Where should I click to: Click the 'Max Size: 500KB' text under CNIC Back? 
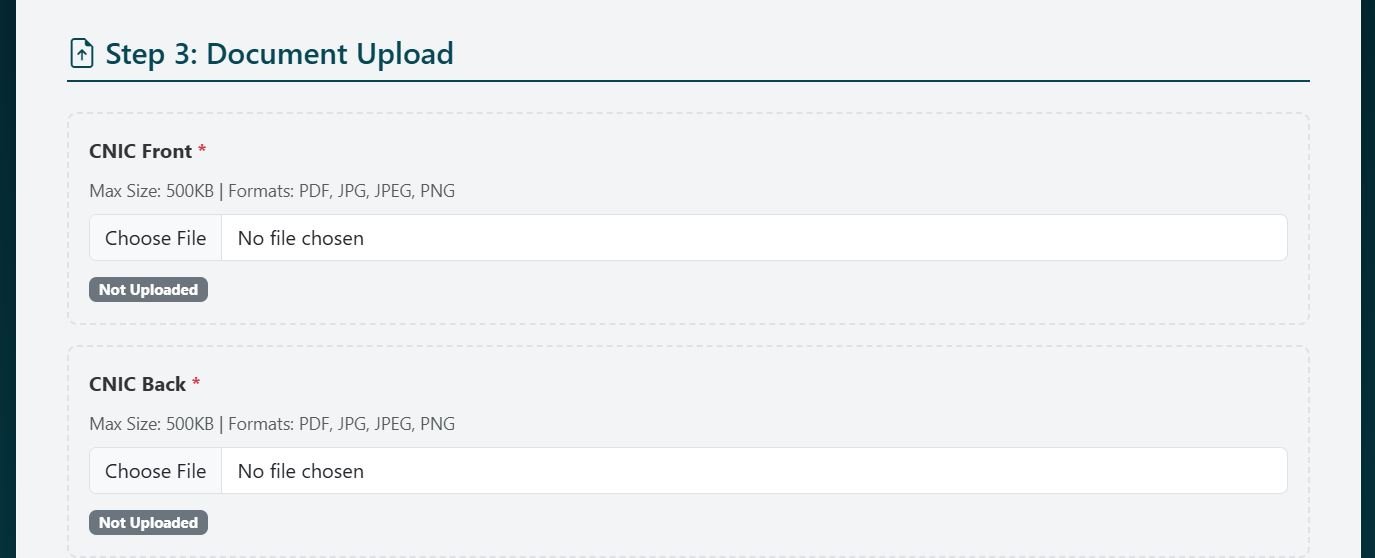click(x=151, y=424)
